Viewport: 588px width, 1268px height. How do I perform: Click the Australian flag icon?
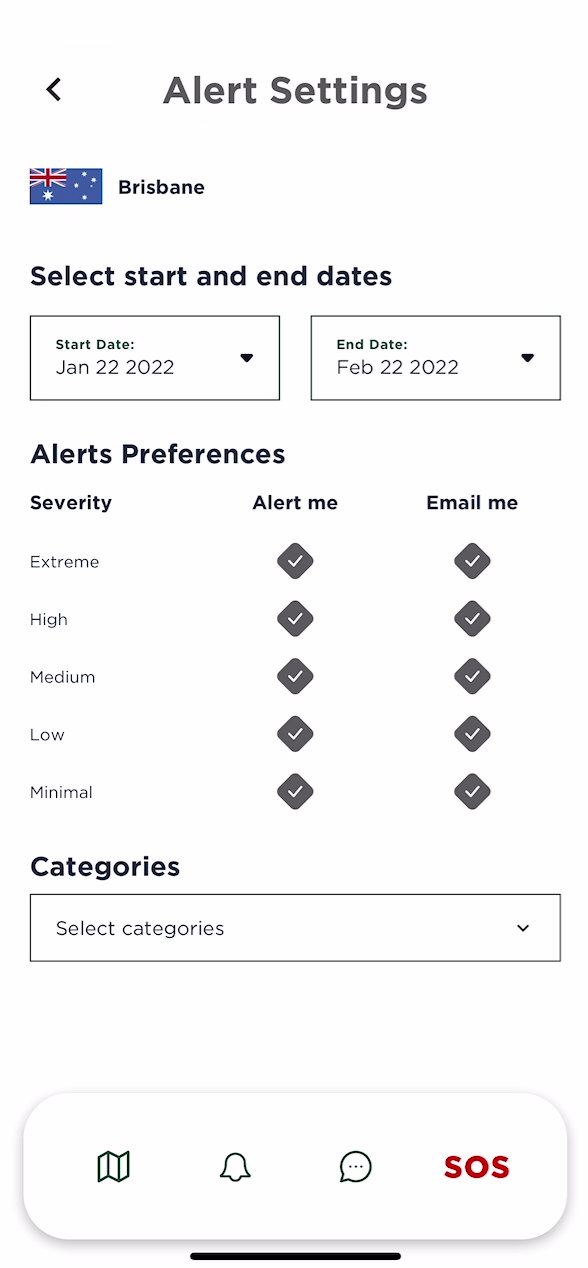pyautogui.click(x=65, y=186)
